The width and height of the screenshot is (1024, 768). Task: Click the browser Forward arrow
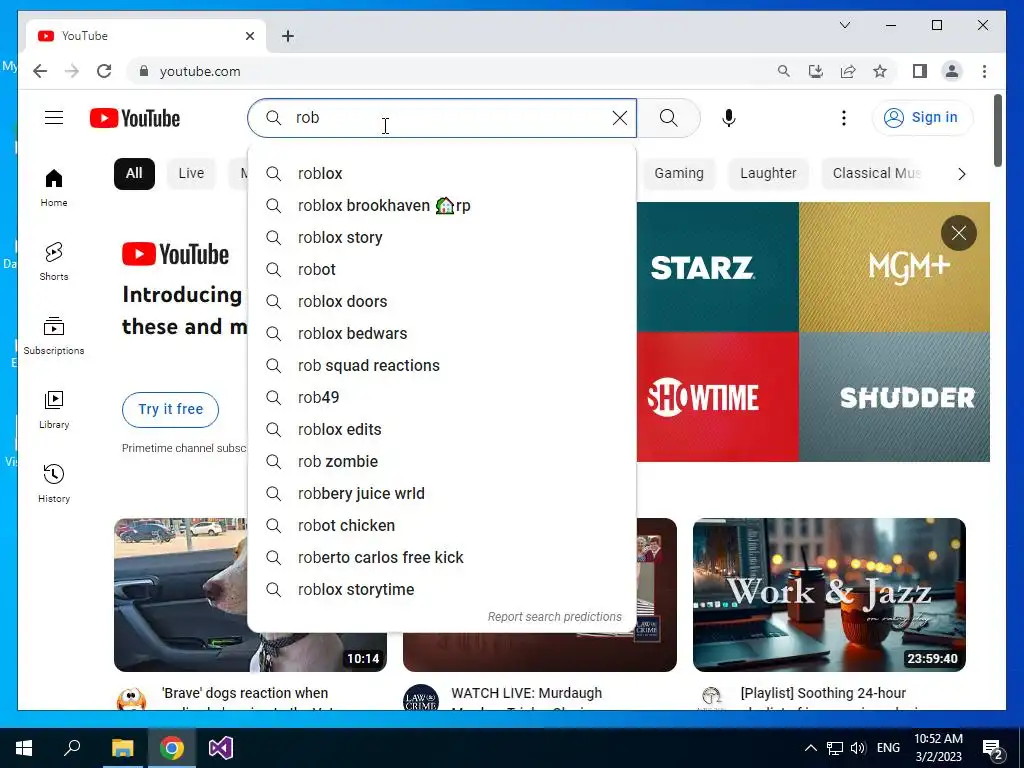pos(72,71)
